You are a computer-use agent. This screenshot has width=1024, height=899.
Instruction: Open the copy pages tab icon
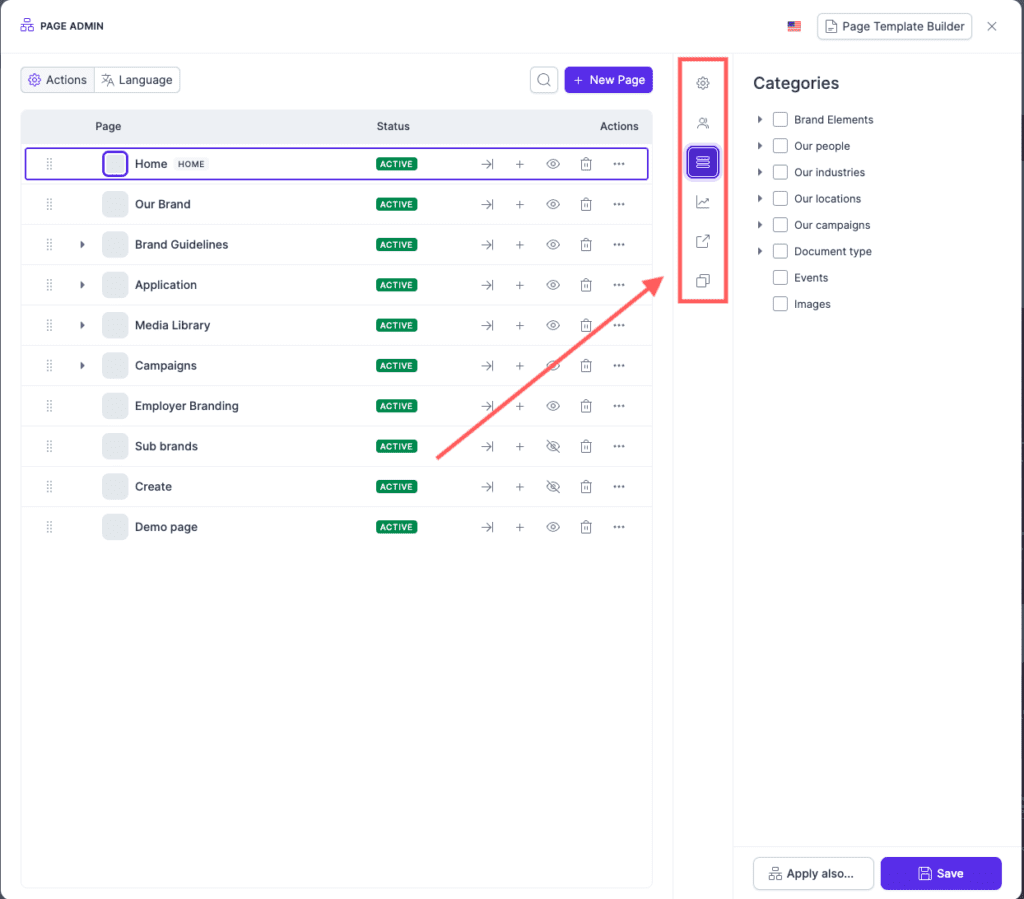[x=703, y=281]
